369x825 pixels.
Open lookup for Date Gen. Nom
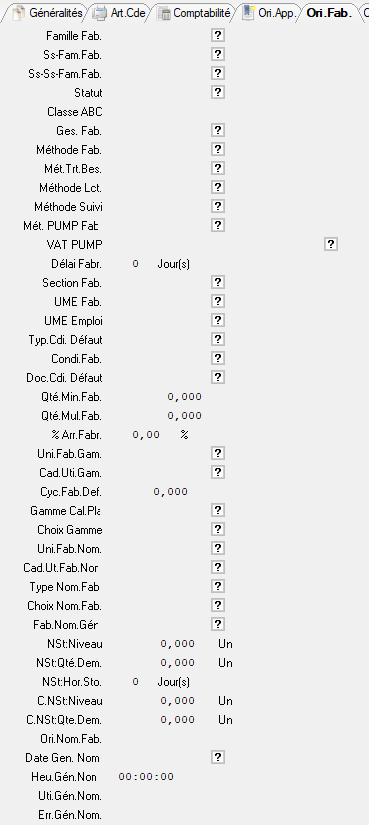tap(218, 757)
